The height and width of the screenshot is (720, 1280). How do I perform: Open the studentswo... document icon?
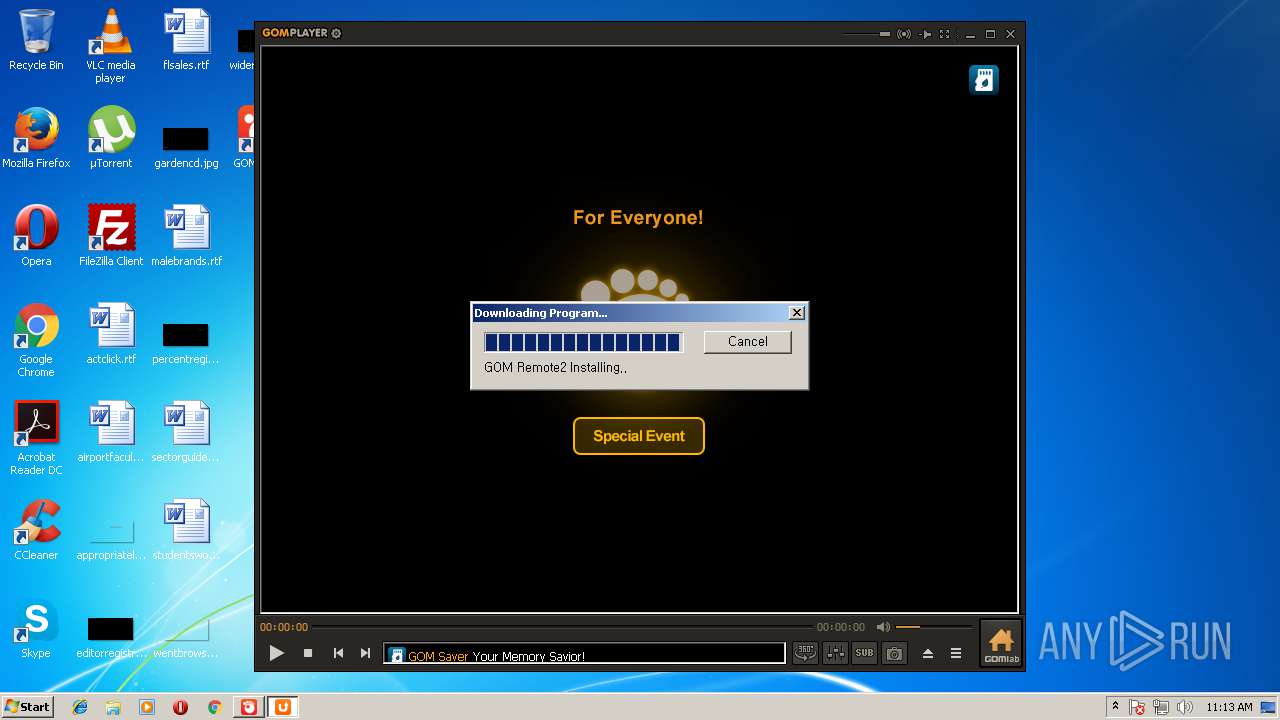tap(186, 530)
